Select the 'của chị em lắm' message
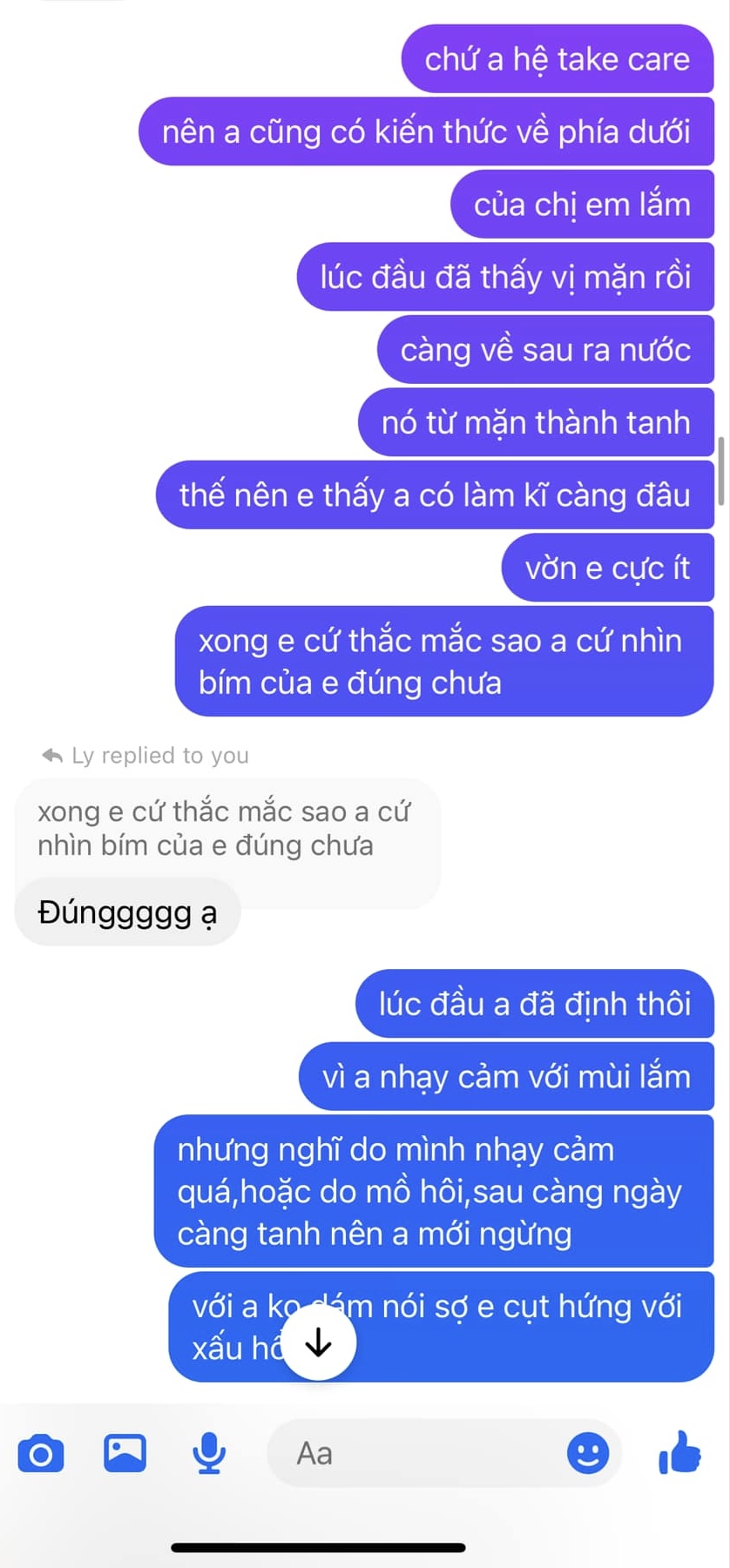Viewport: 730px width, 1568px height. pyautogui.click(x=583, y=205)
